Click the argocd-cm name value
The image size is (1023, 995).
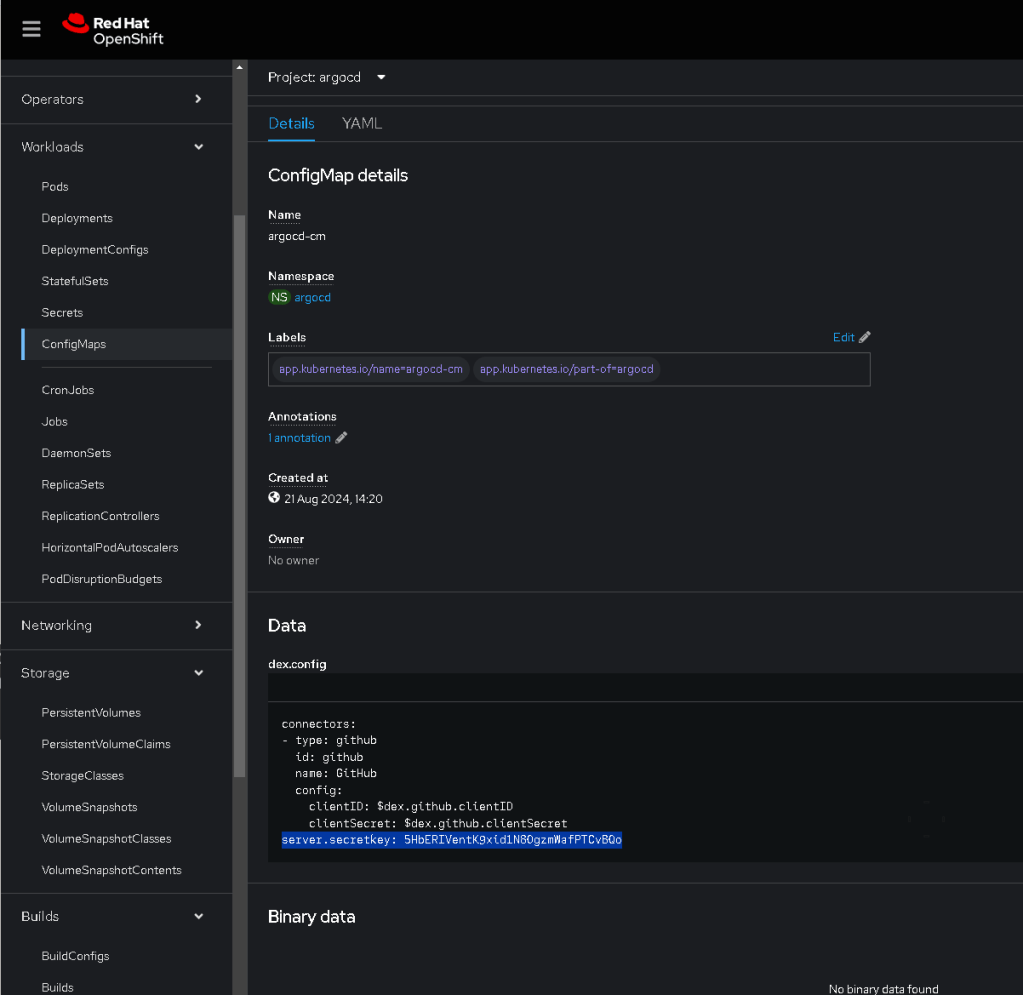click(x=297, y=236)
